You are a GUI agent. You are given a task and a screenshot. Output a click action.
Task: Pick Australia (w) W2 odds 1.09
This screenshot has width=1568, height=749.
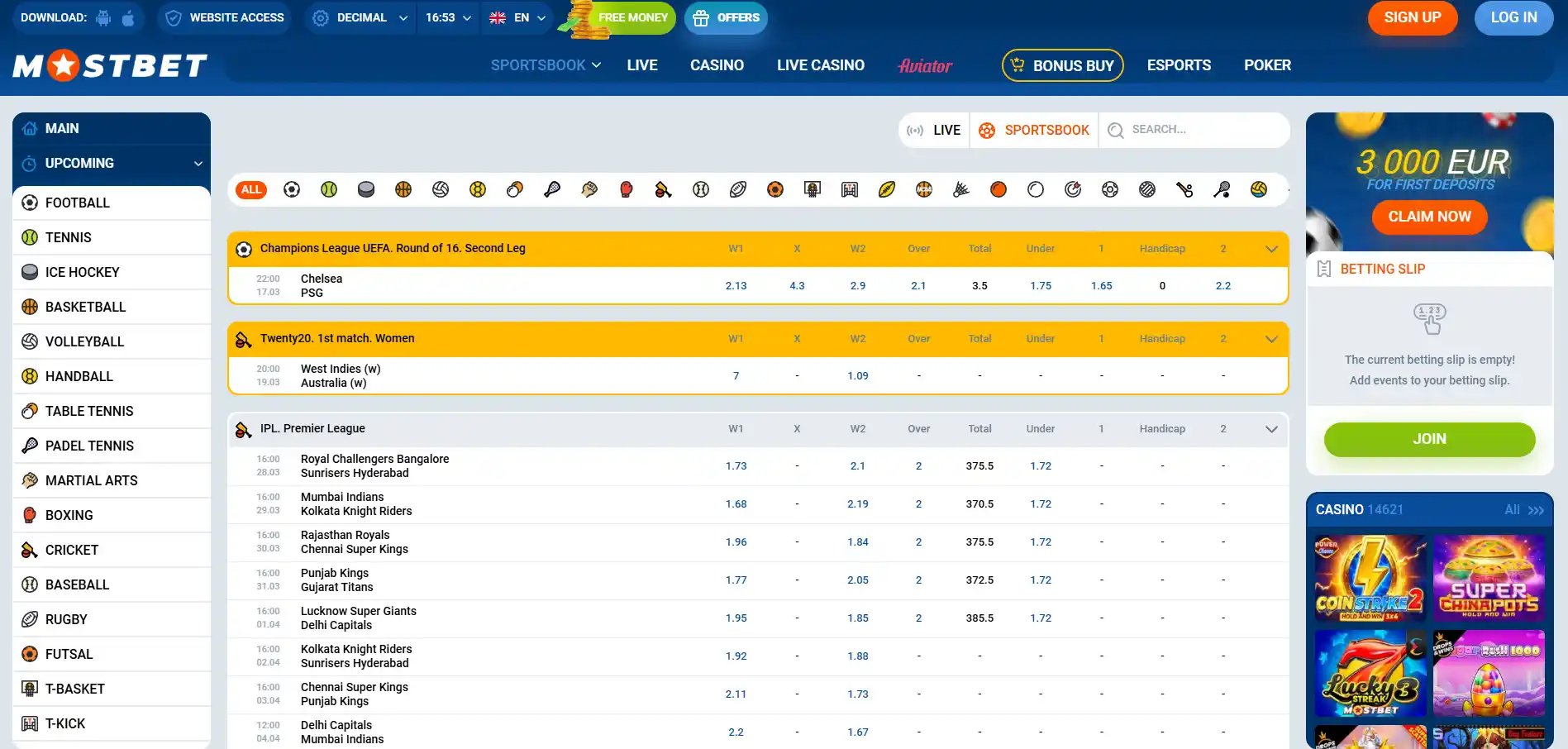click(x=858, y=376)
